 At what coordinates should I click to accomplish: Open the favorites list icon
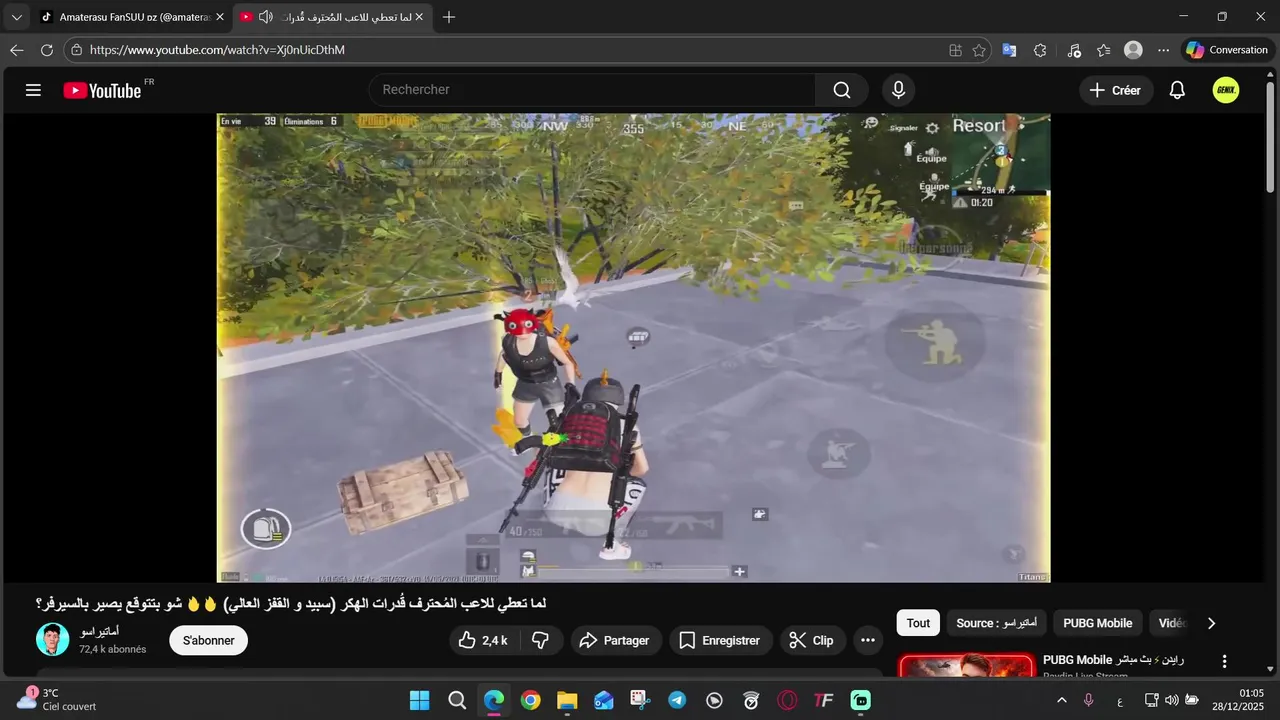1103,50
